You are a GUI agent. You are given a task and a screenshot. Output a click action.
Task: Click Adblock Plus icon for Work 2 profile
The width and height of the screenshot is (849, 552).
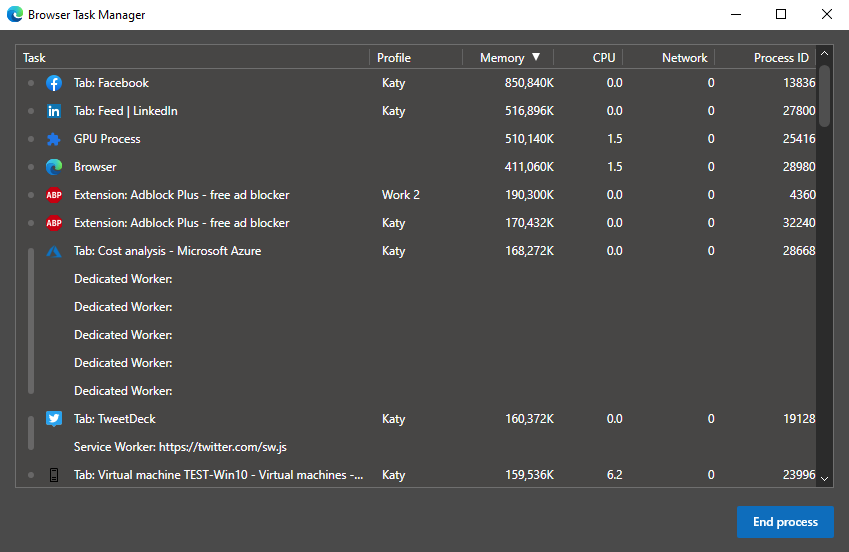pos(54,195)
